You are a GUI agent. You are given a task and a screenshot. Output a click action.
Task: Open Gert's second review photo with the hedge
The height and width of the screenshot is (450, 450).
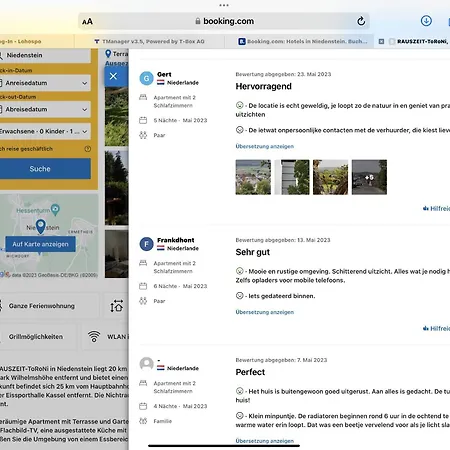click(292, 177)
